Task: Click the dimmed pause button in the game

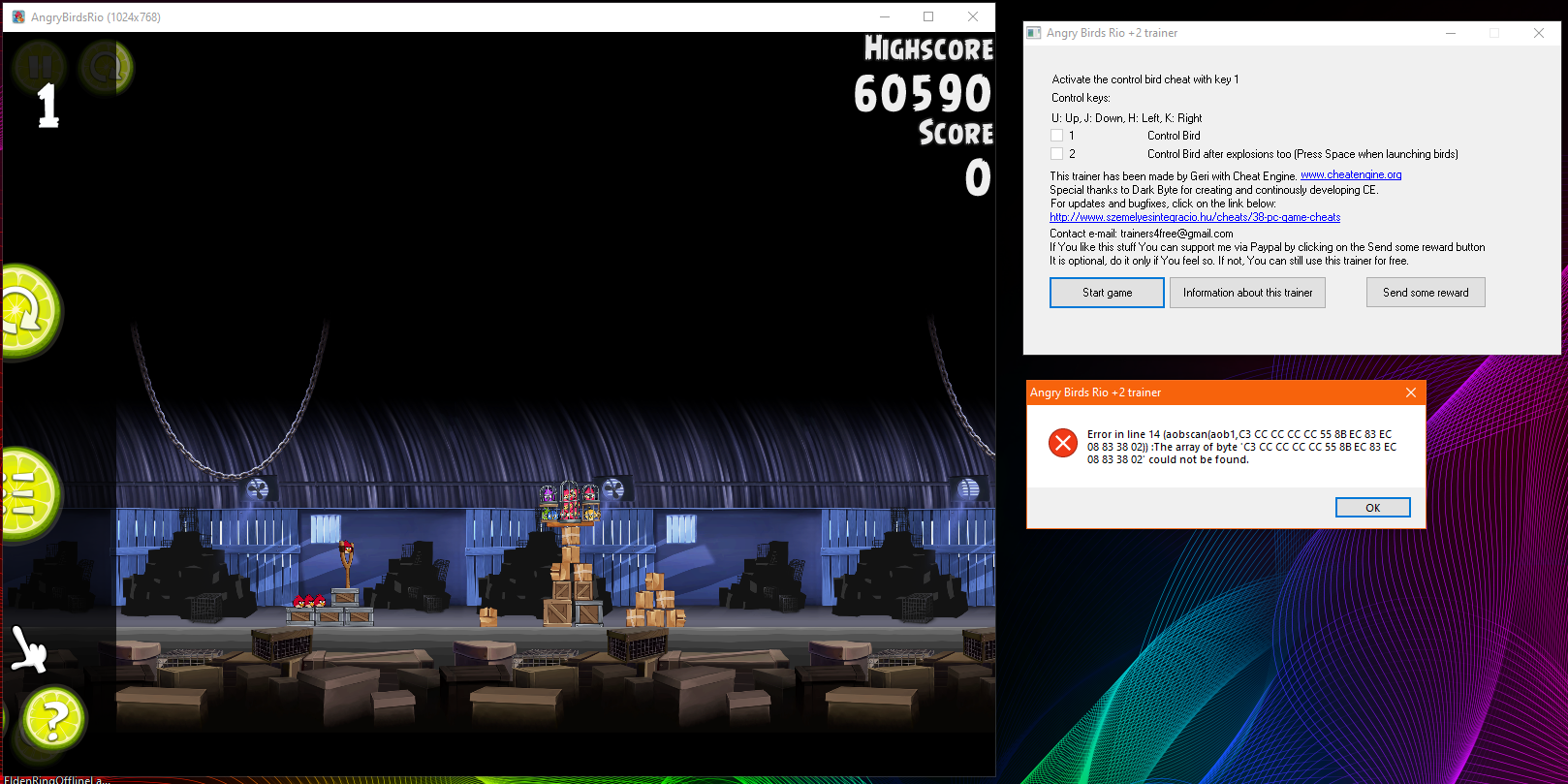Action: click(x=41, y=67)
